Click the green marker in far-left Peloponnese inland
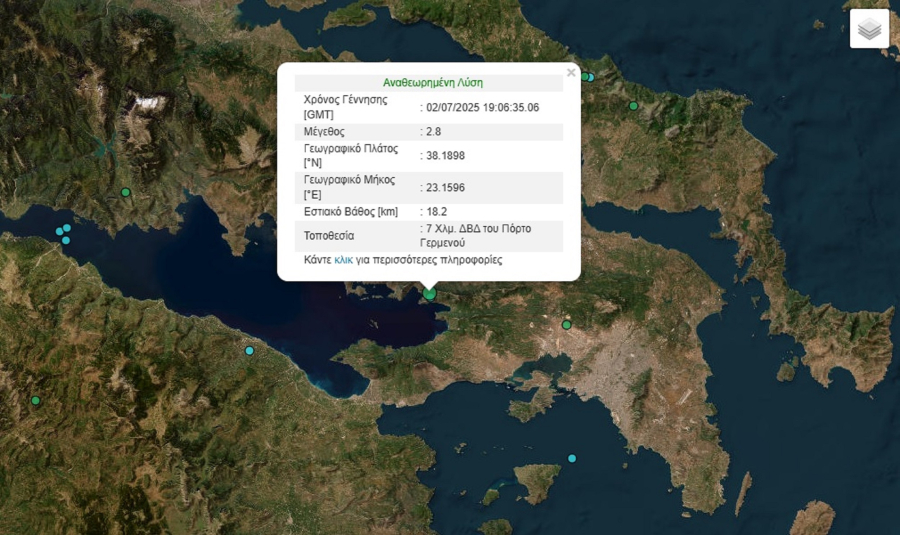Image resolution: width=900 pixels, height=535 pixels. click(36, 401)
